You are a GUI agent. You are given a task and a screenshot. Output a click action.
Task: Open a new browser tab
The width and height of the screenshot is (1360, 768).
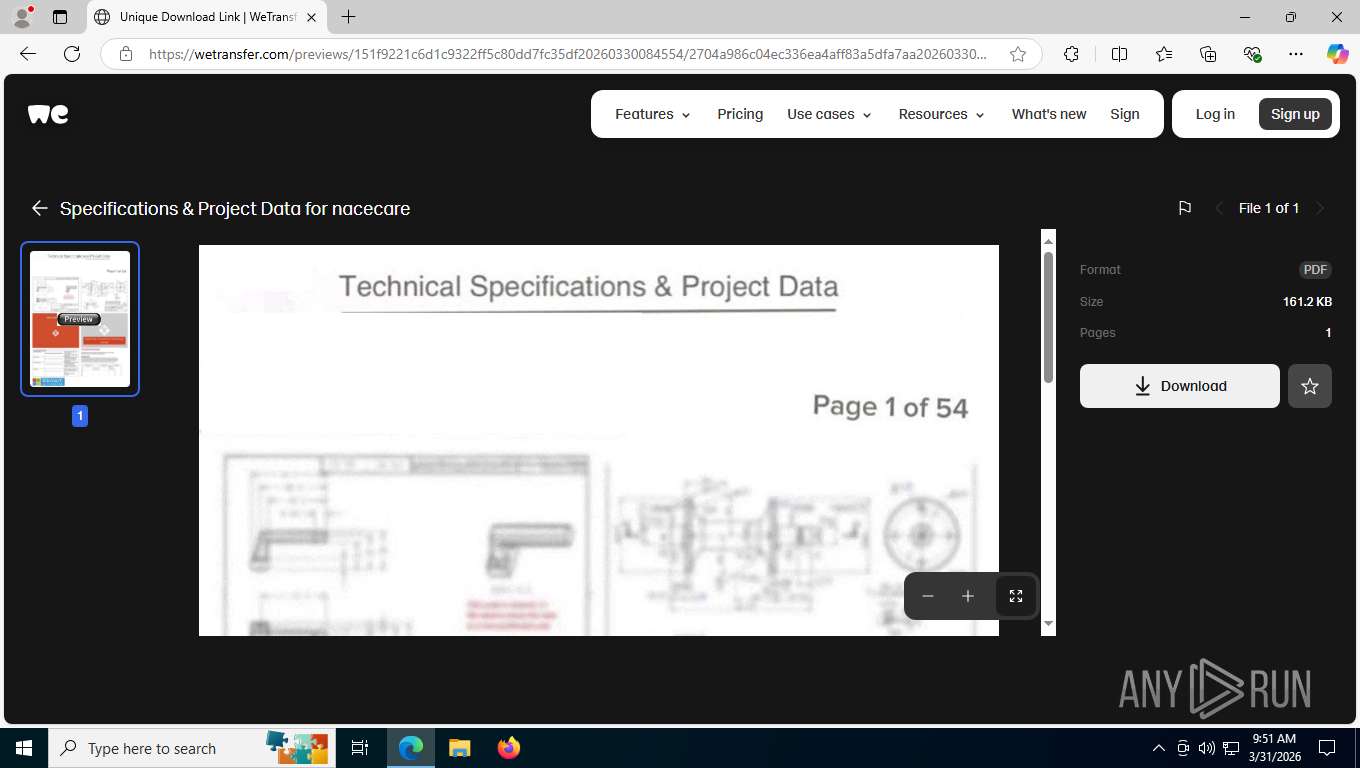coord(348,17)
